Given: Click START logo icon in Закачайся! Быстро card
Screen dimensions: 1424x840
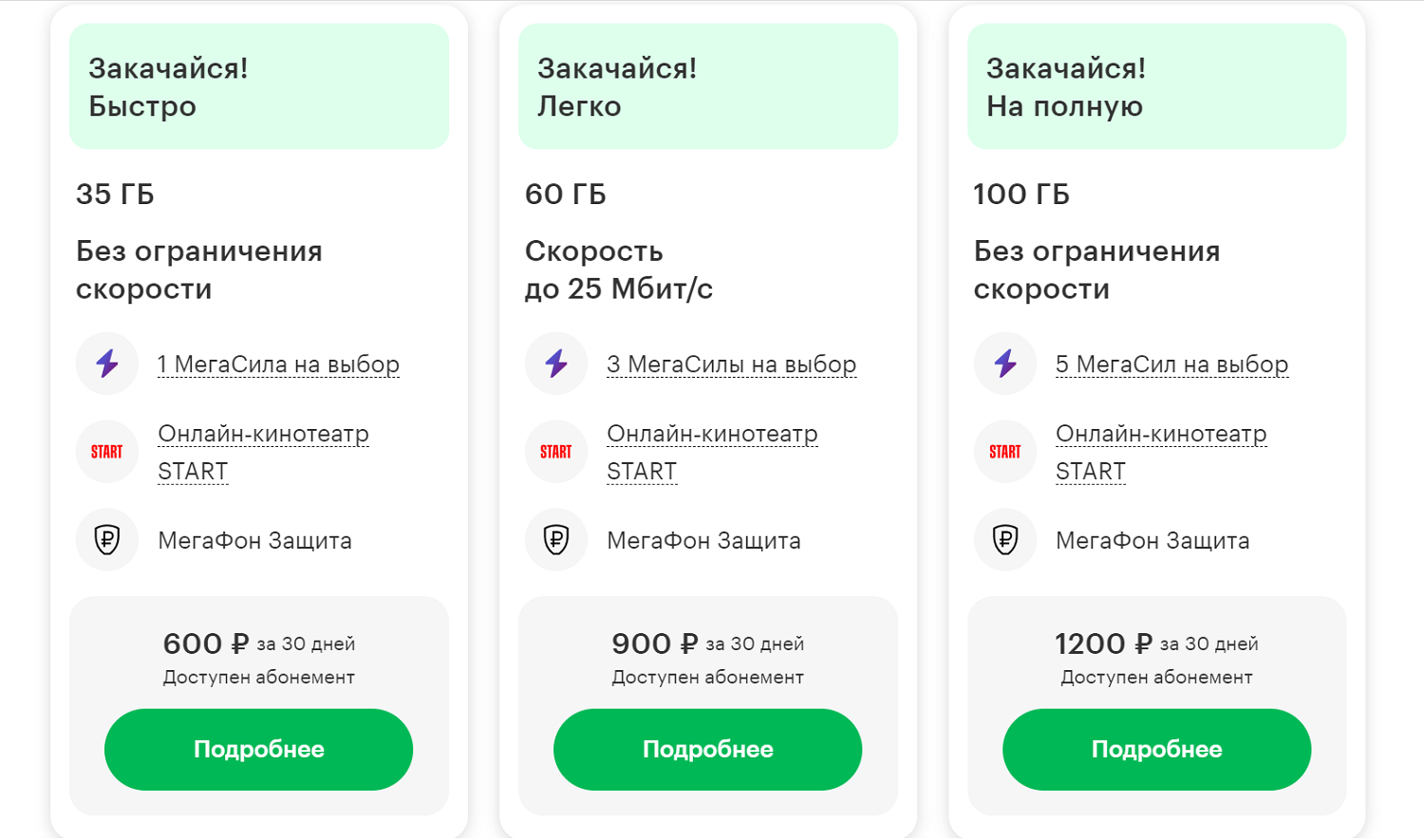Looking at the screenshot, I should 107,452.
